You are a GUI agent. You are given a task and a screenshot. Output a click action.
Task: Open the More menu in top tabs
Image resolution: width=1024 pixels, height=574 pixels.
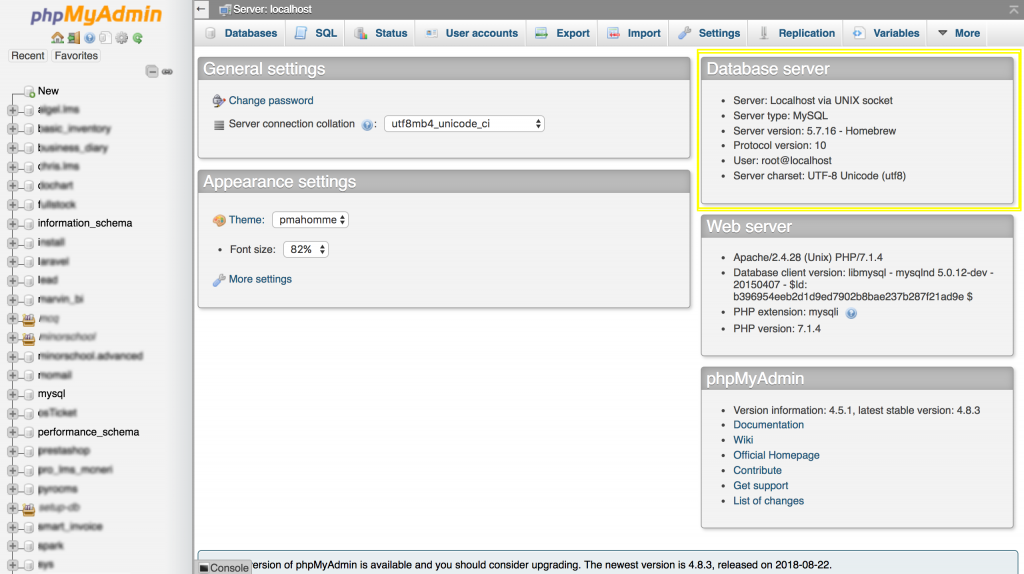pyautogui.click(x=959, y=33)
